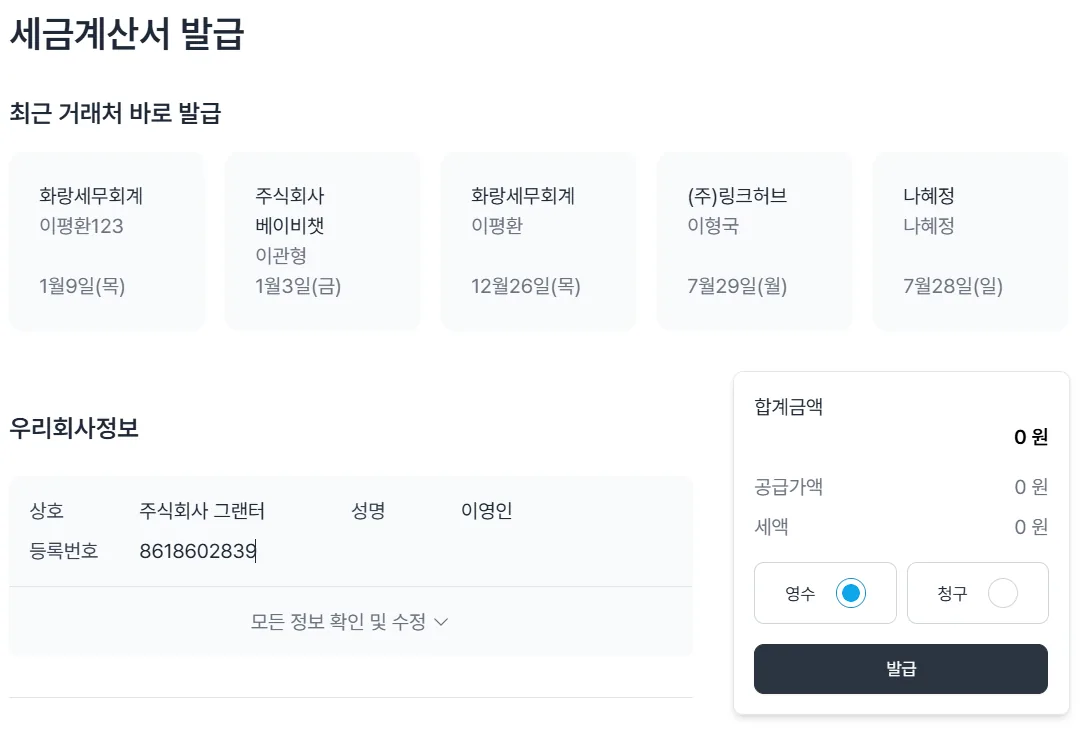Image resolution: width=1088 pixels, height=732 pixels.
Task: Pick the (주)링크허브 이형국 client card
Action: pos(754,241)
